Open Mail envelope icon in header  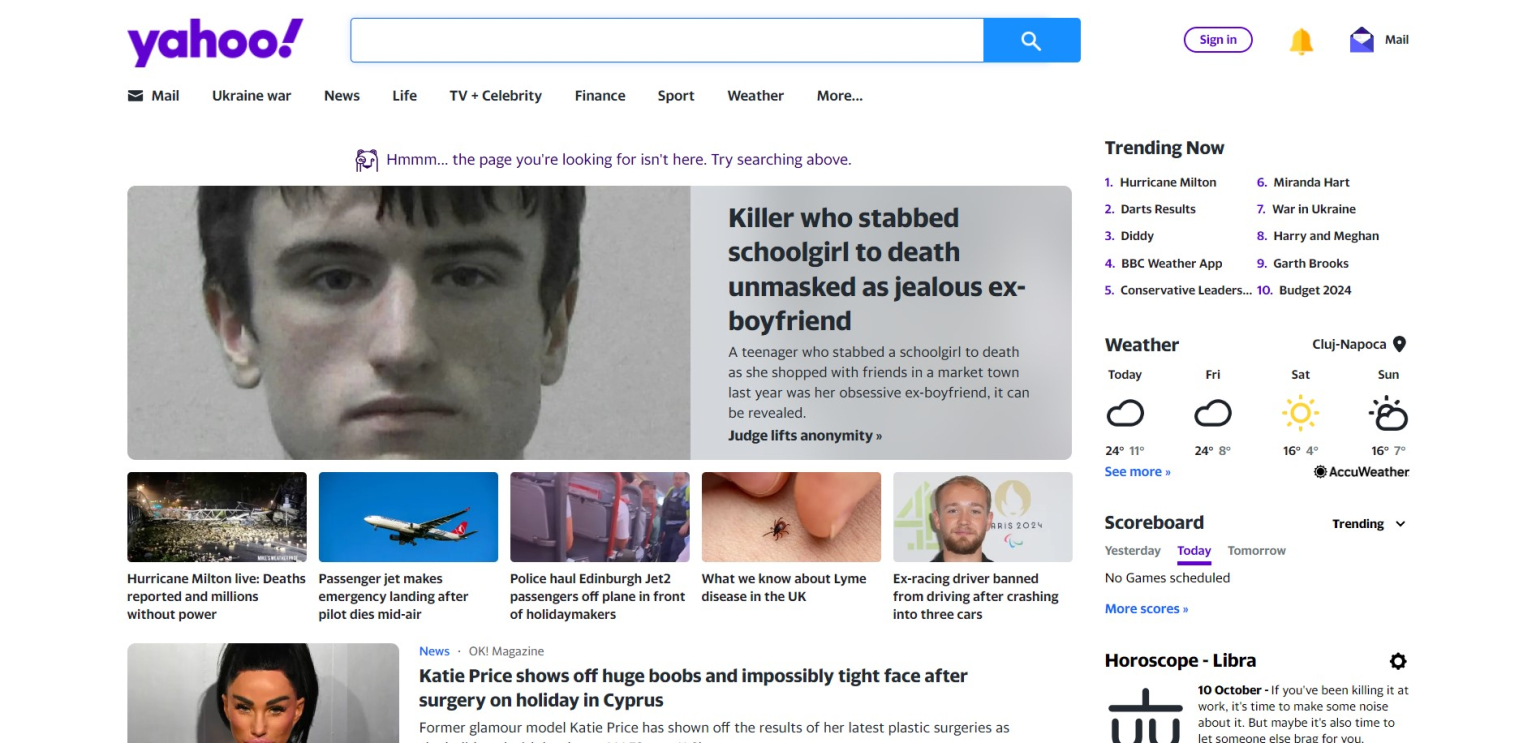pos(1362,40)
